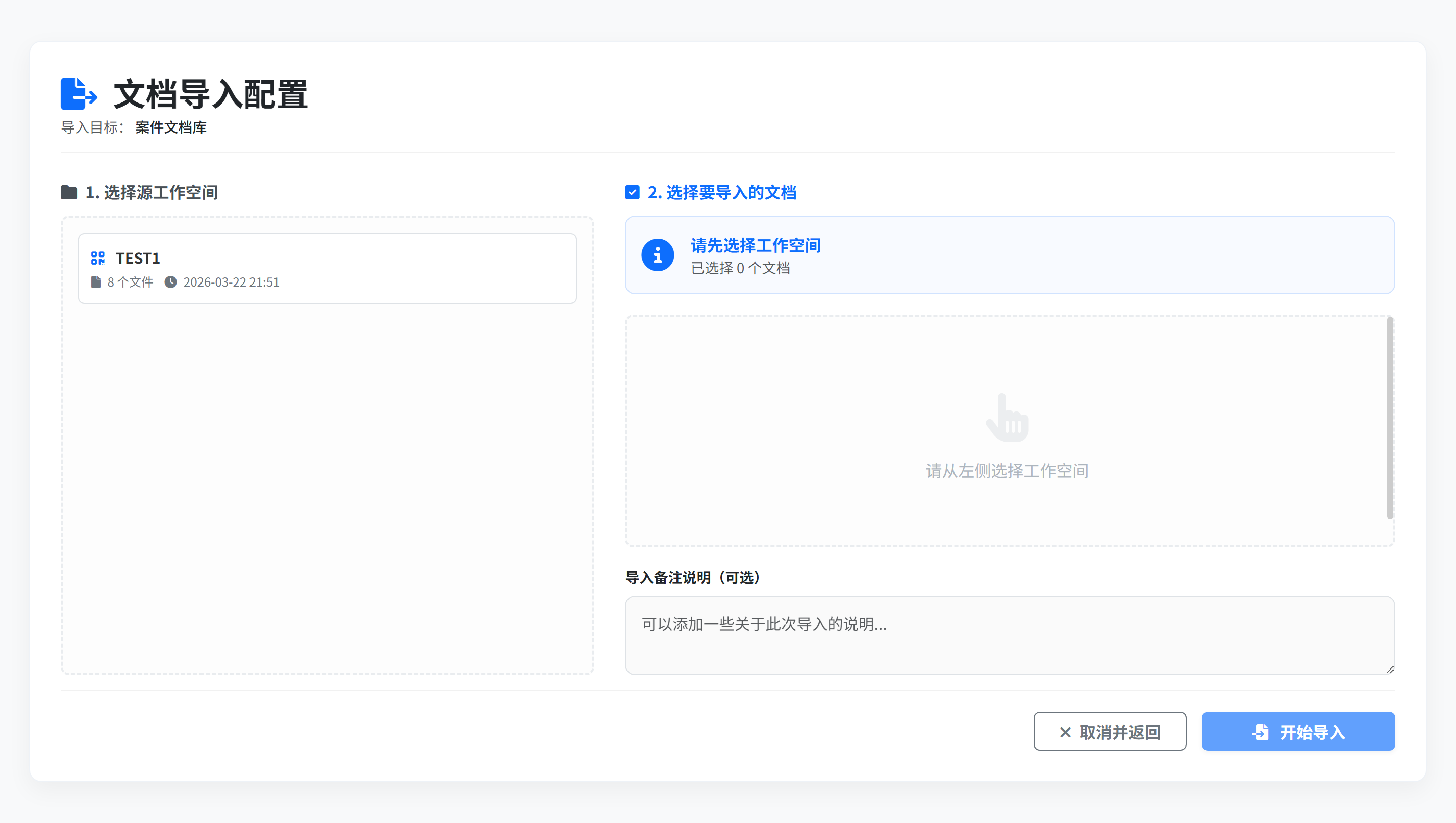Select the TEST1 workspace card
Viewport: 1456px width, 823px height.
[327, 268]
